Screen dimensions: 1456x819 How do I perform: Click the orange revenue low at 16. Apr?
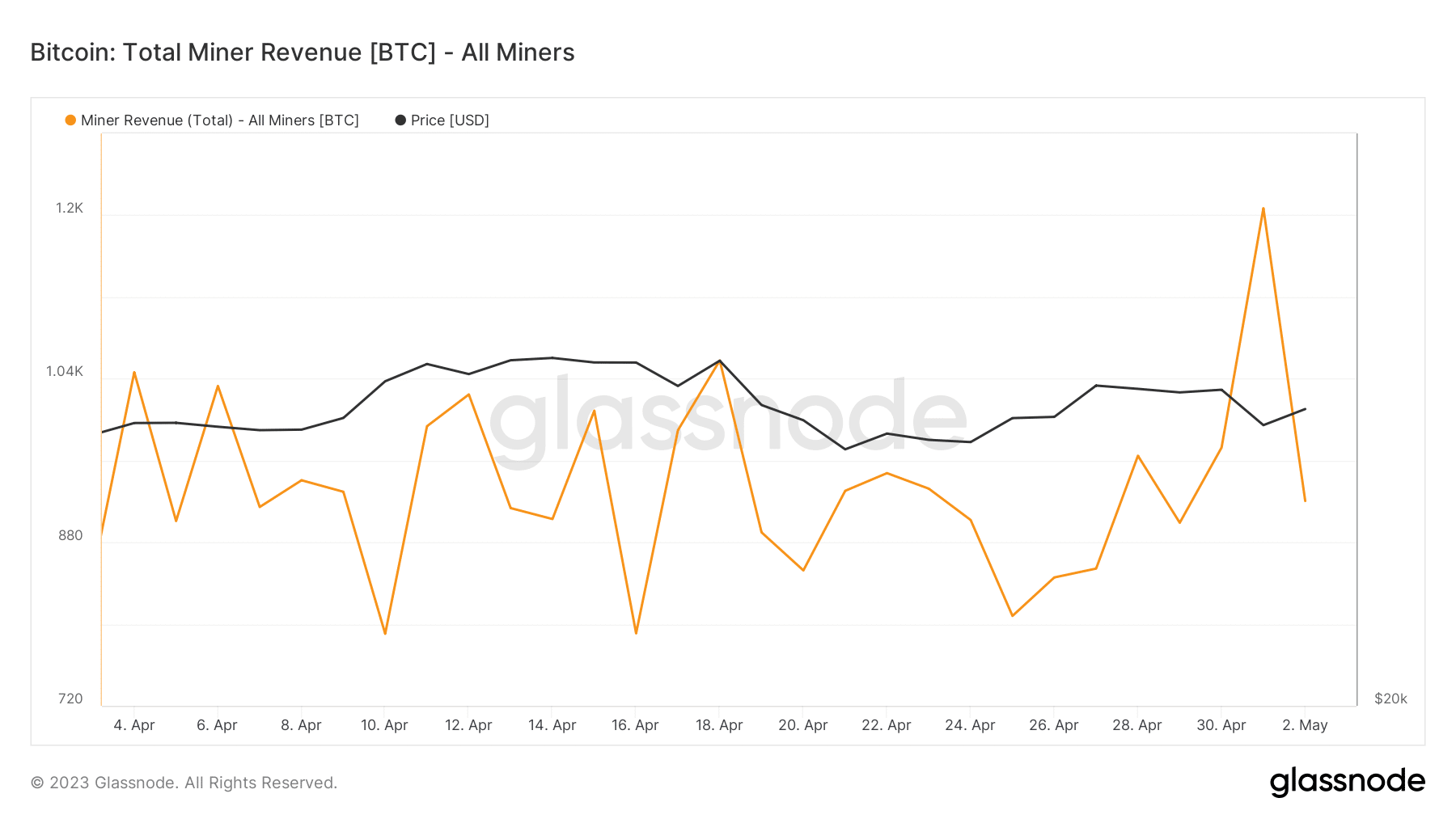[x=637, y=633]
